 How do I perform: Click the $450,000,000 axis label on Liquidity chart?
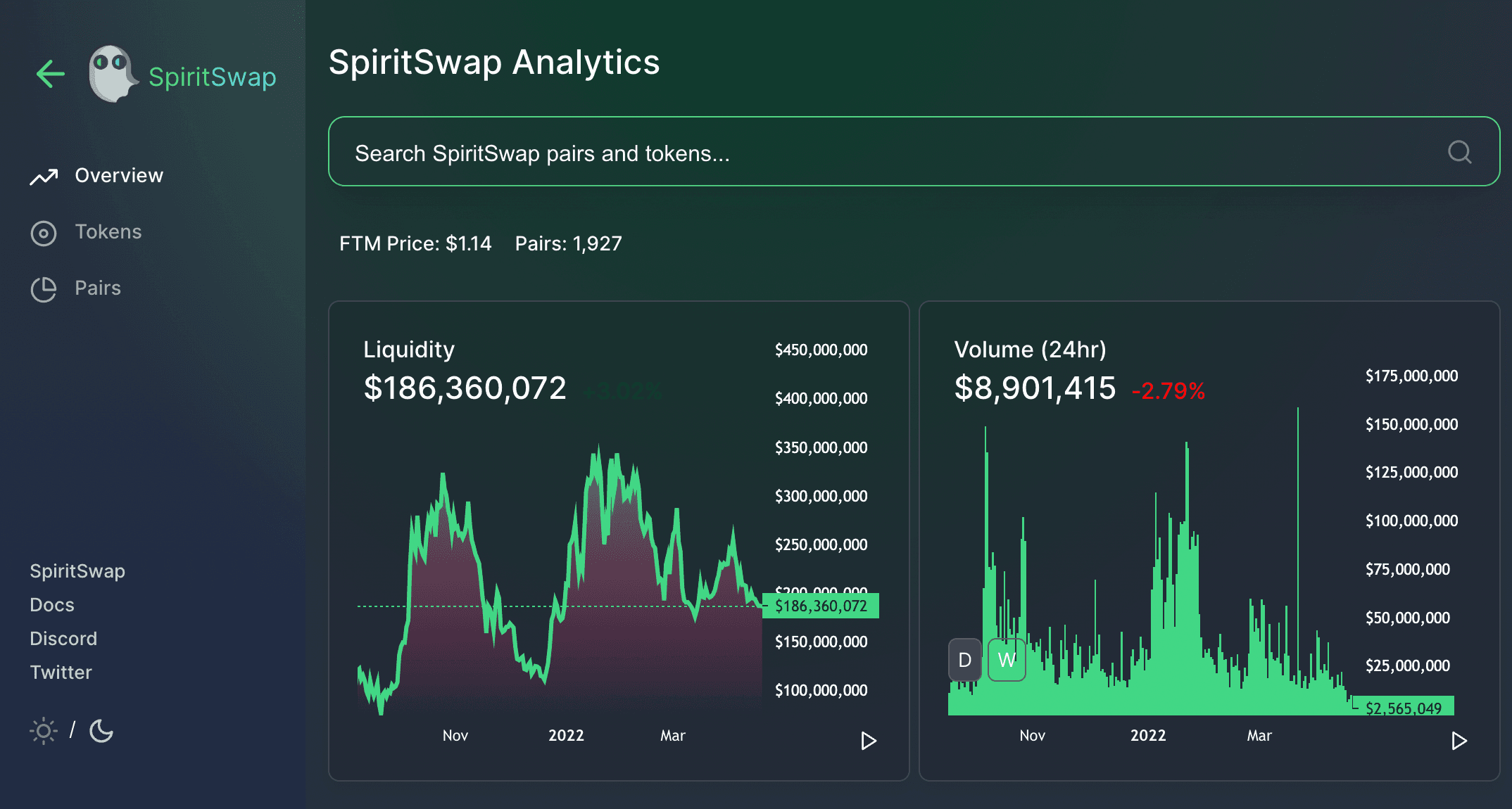coord(821,350)
